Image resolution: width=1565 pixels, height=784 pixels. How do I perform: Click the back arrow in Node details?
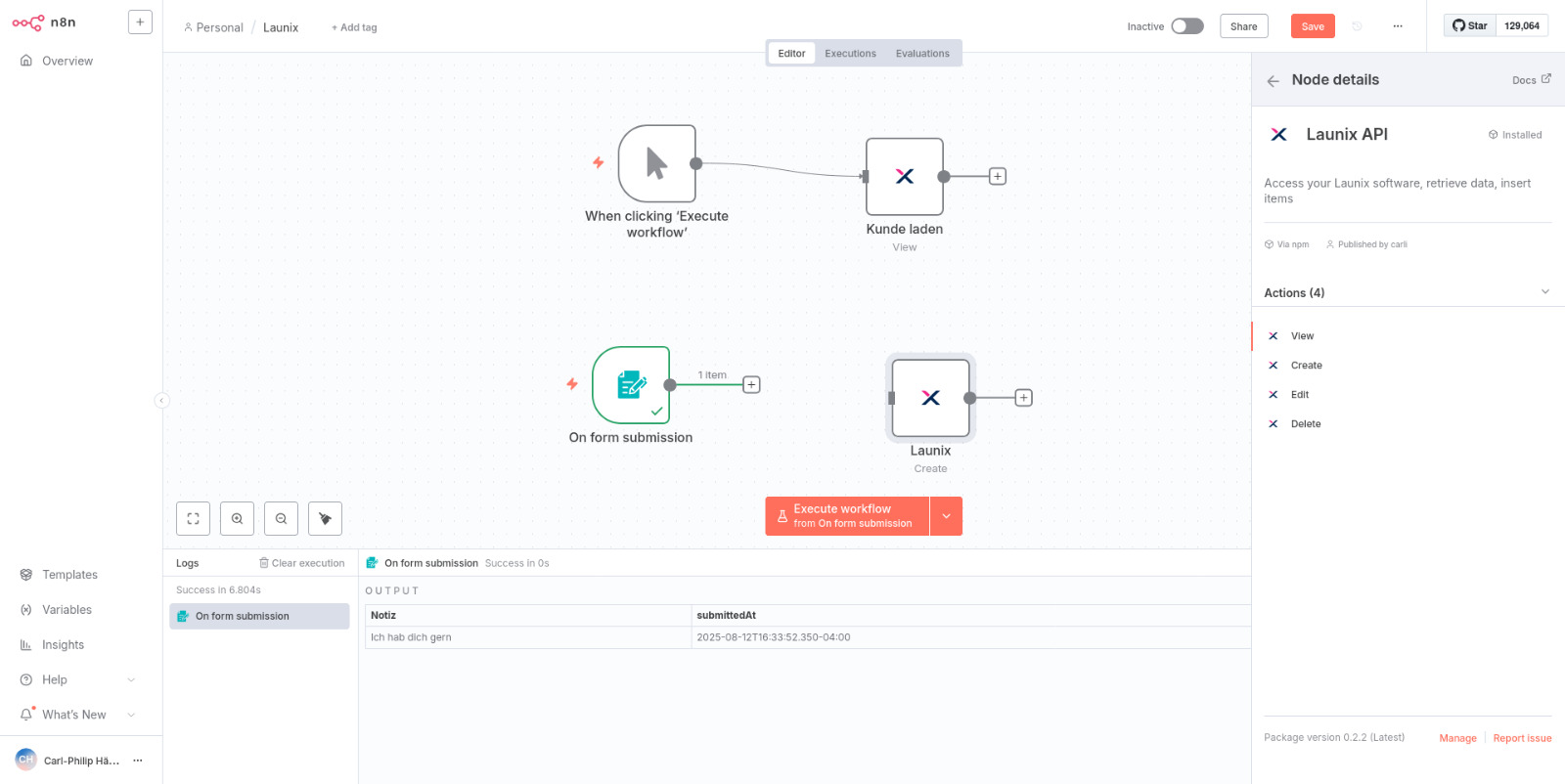(x=1273, y=81)
